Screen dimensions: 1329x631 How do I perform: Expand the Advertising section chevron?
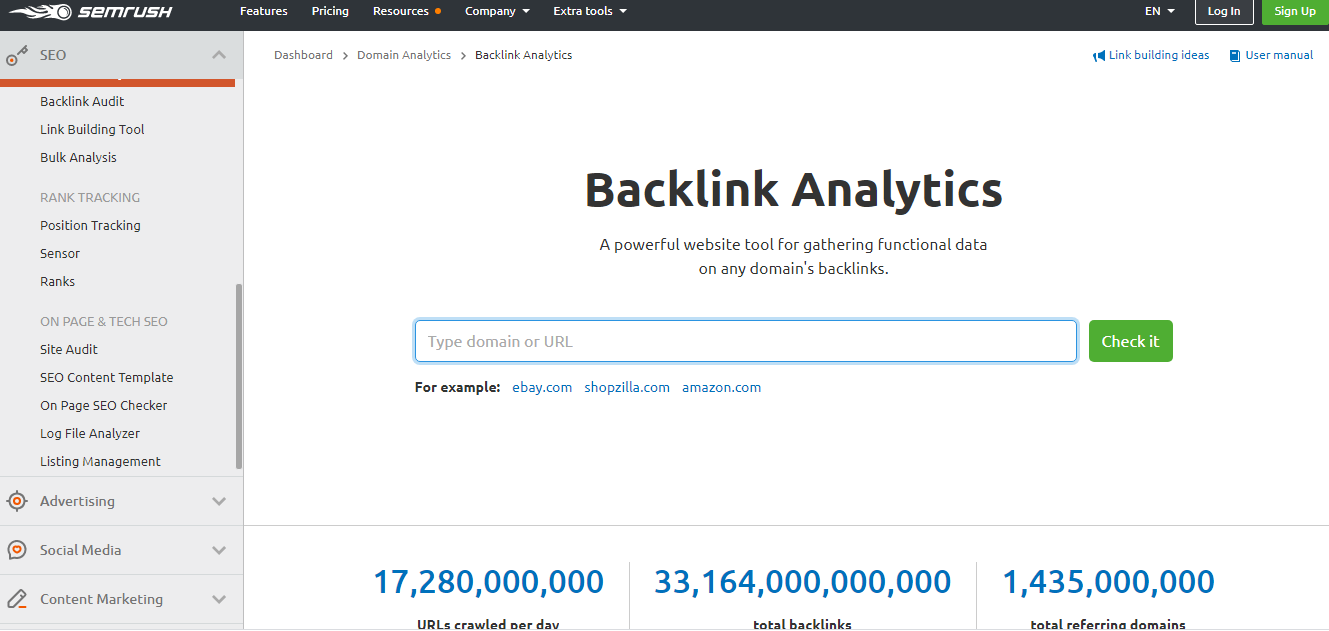click(219, 501)
